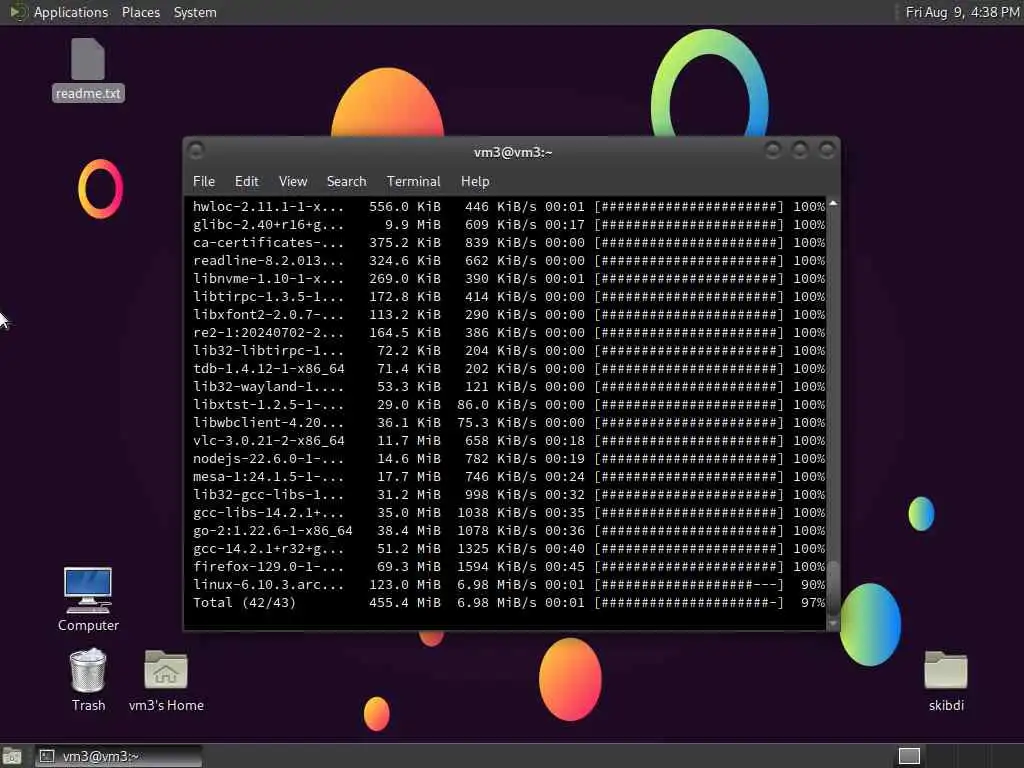Open the readme.txt desktop file
The image size is (1024, 768).
88,69
